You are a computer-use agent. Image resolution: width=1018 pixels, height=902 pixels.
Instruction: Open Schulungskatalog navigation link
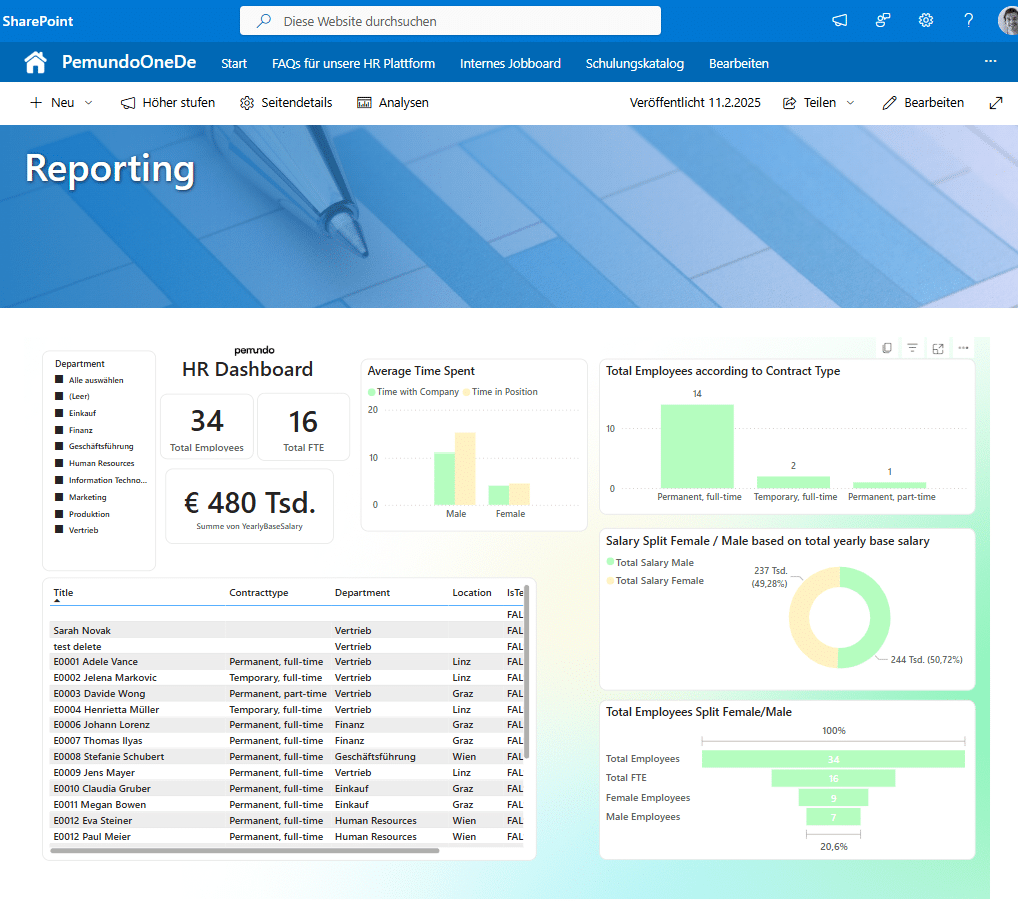click(634, 64)
